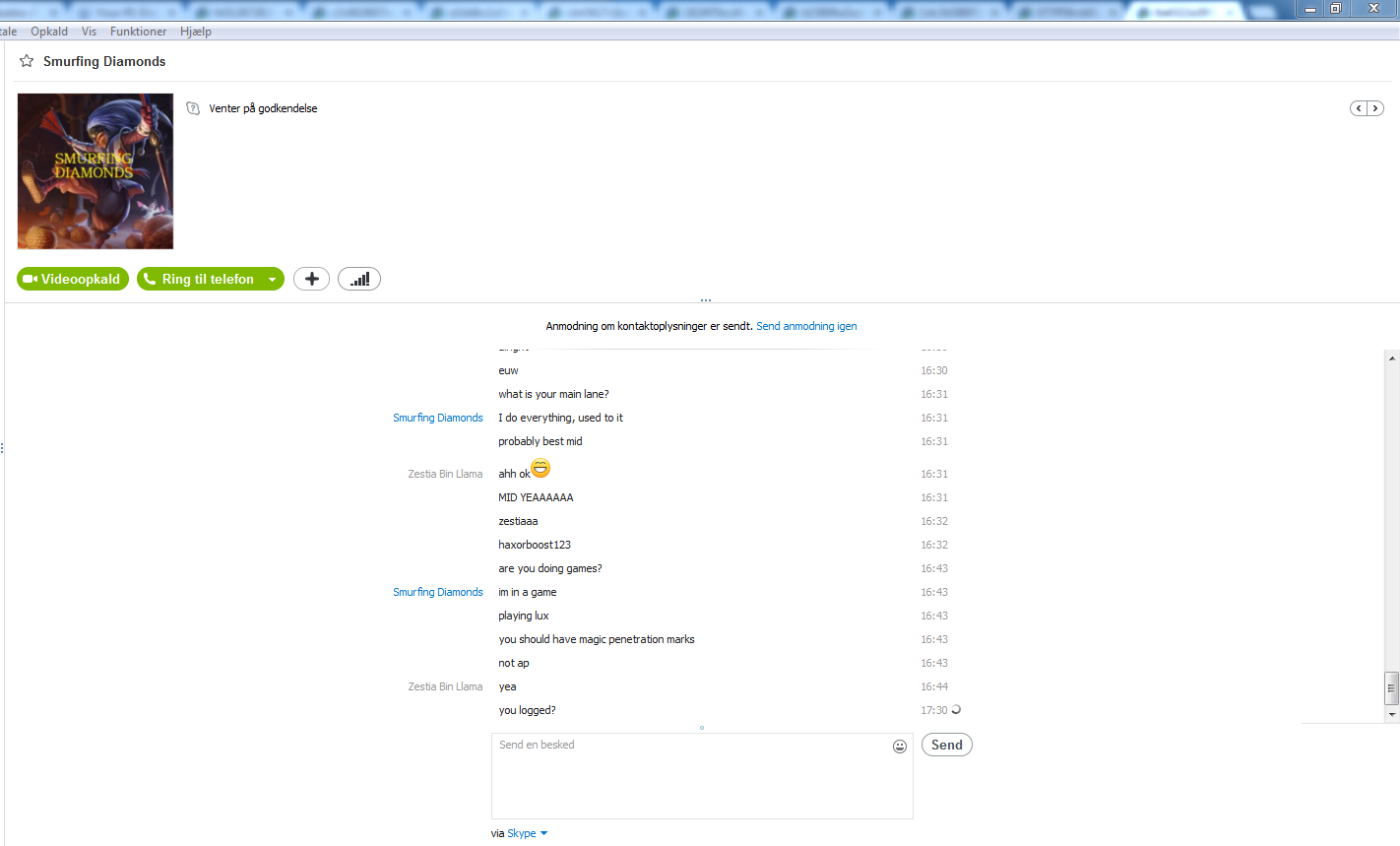This screenshot has height=846, width=1400.
Task: Click chat scrollbar up arrow
Action: (1392, 358)
